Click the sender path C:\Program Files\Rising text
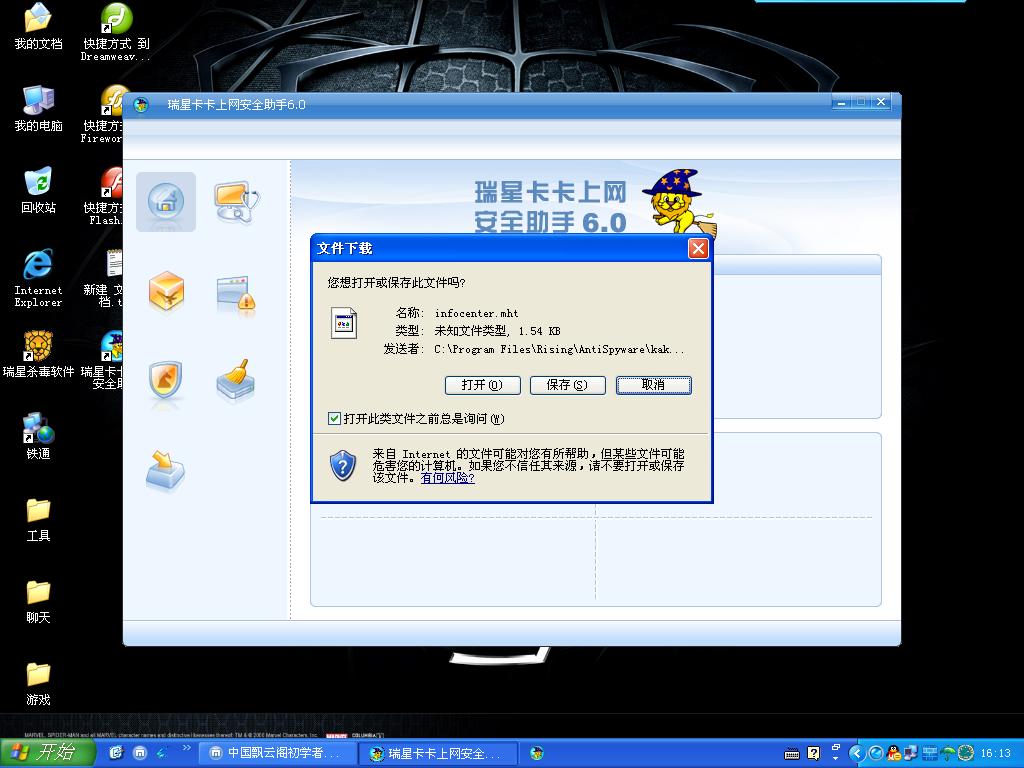This screenshot has width=1024, height=768. (x=560, y=349)
